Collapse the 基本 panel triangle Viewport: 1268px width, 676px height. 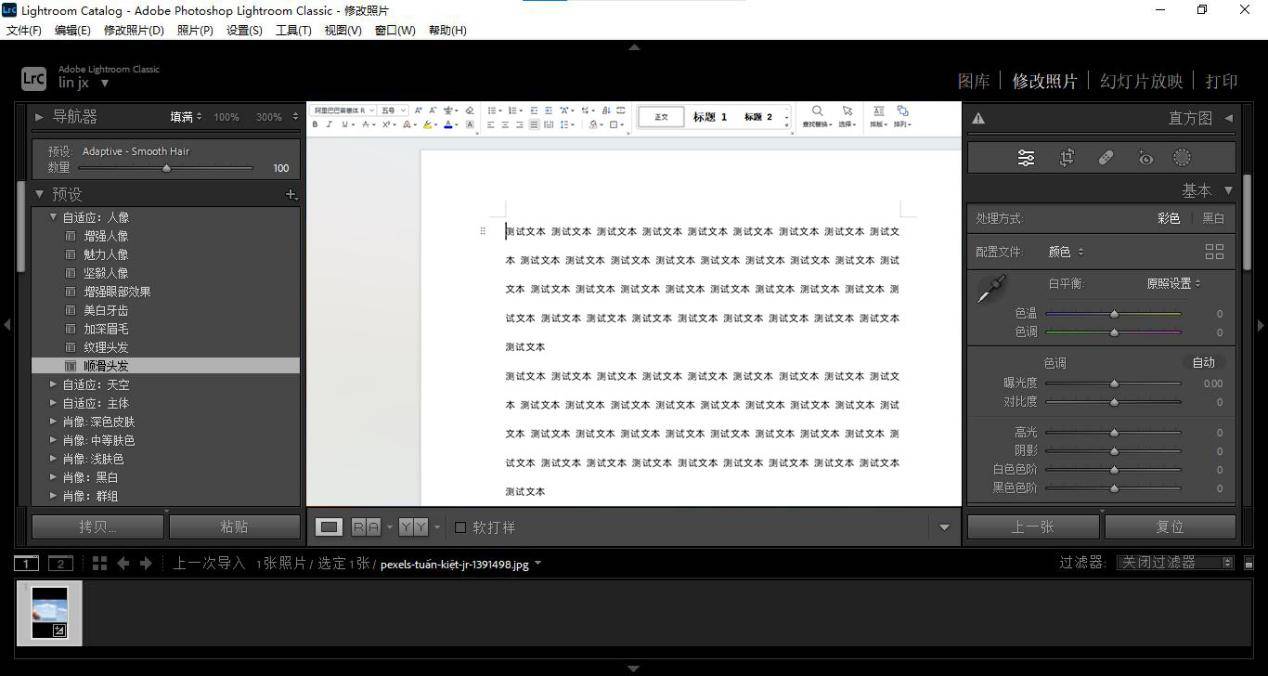pos(1228,190)
